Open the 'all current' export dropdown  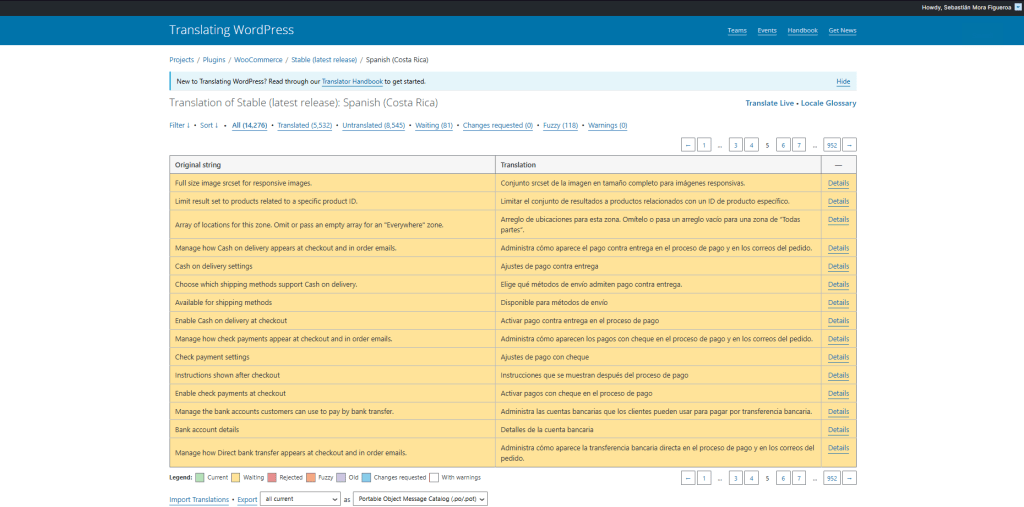point(300,499)
